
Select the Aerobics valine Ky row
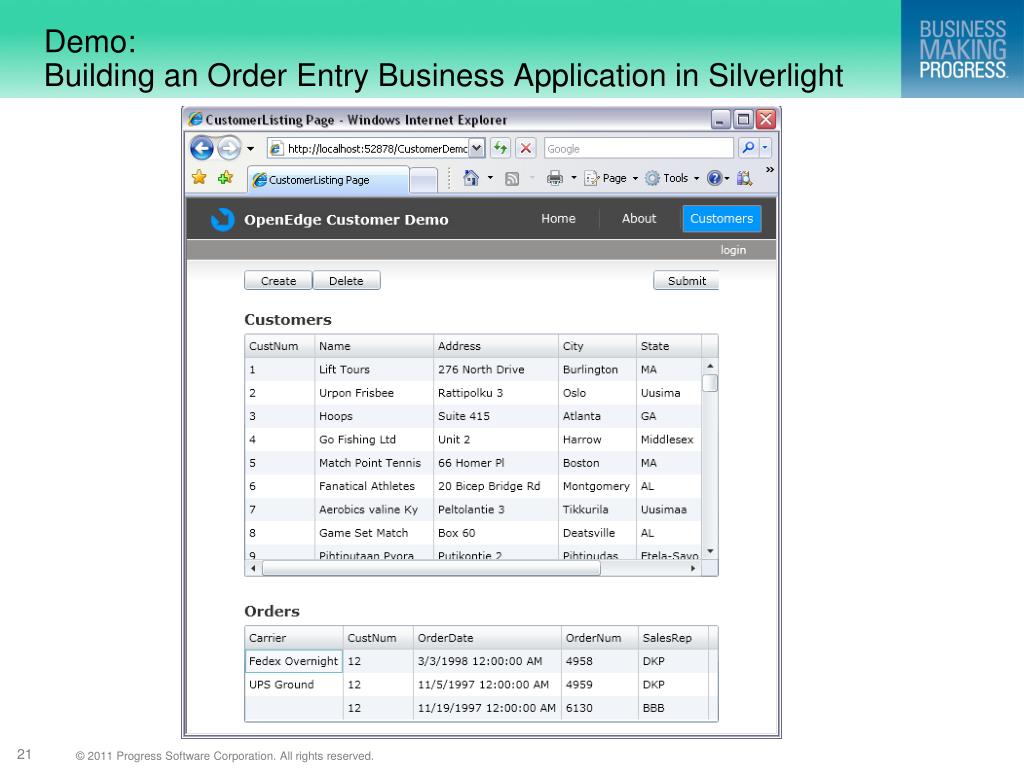click(473, 509)
